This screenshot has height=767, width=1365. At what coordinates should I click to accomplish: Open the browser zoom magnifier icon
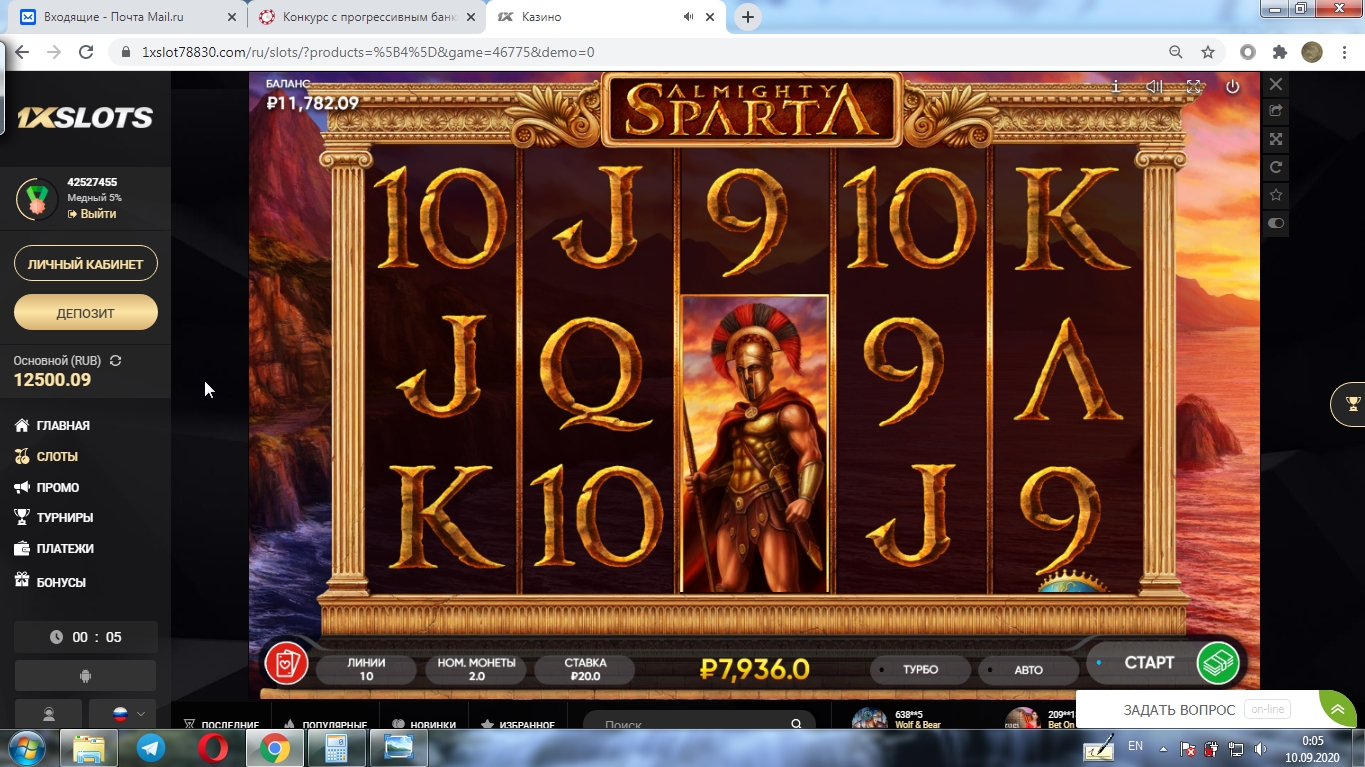coord(1176,52)
